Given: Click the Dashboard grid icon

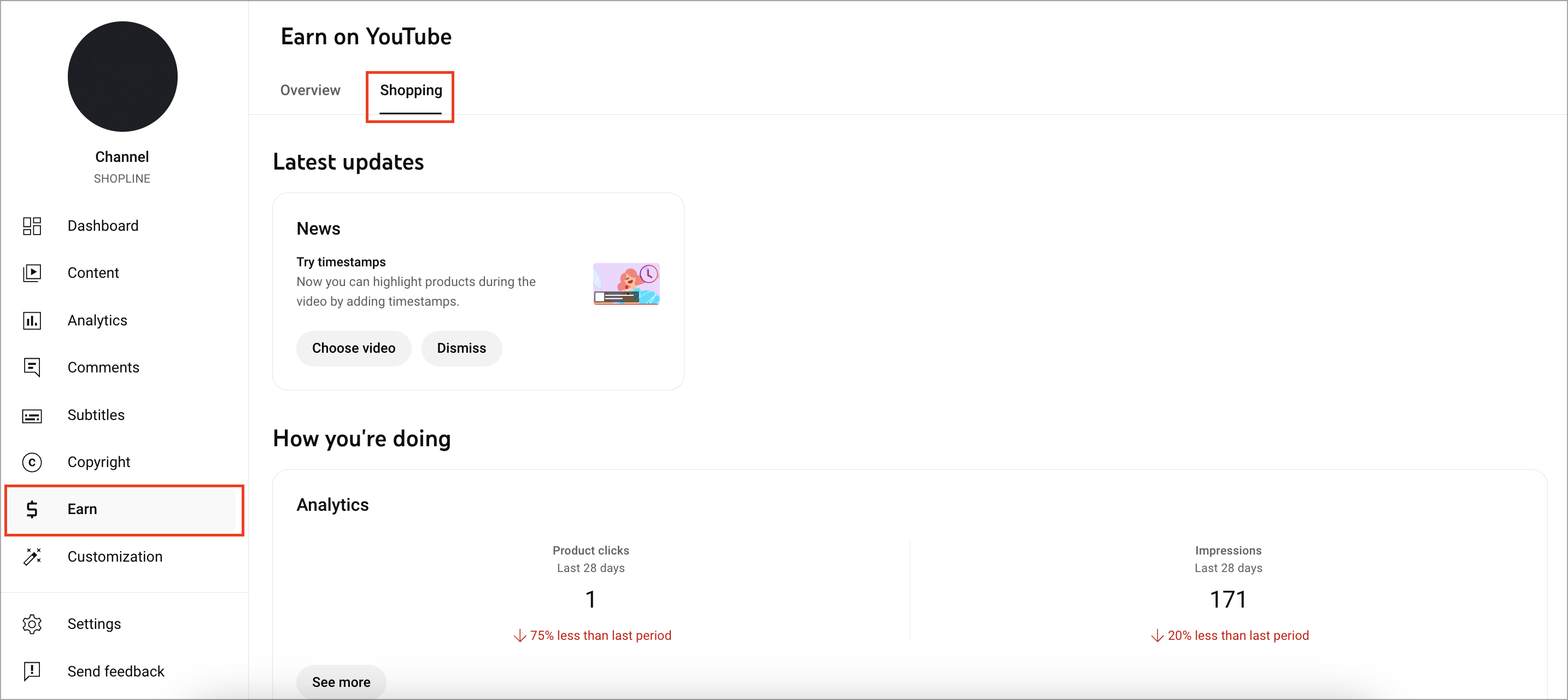Looking at the screenshot, I should click(x=32, y=226).
